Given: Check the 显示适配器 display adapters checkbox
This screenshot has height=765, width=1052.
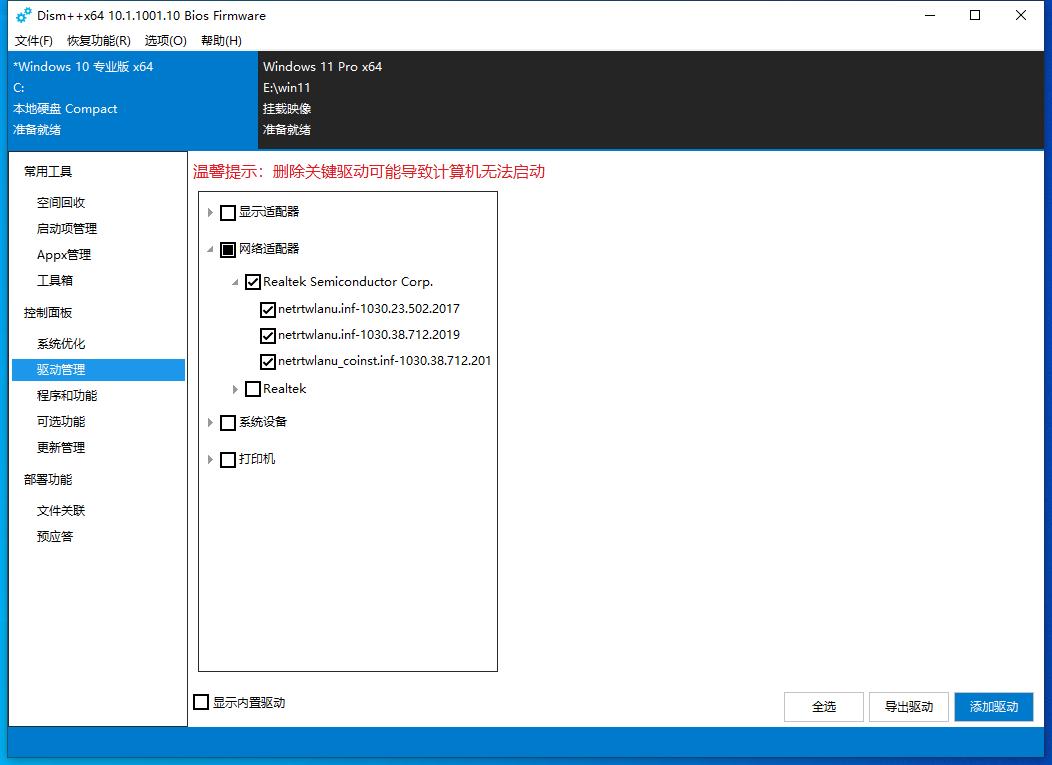Looking at the screenshot, I should pyautogui.click(x=227, y=212).
